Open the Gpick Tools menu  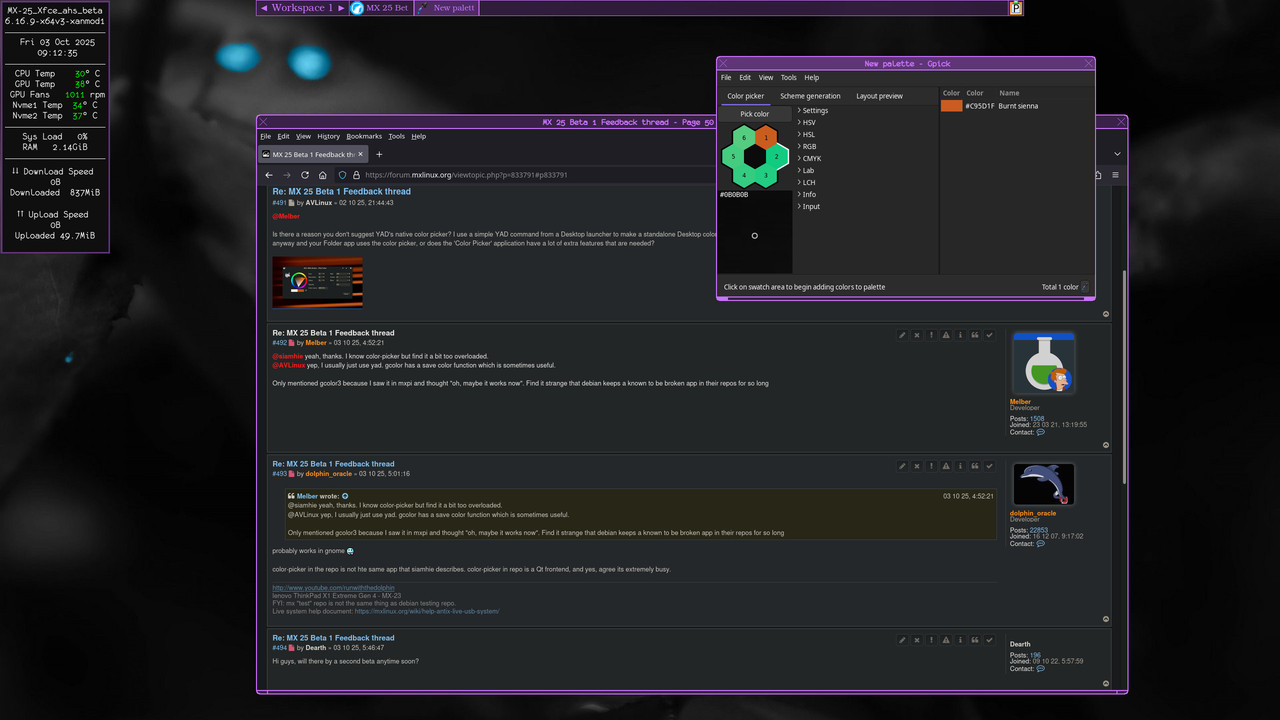[788, 77]
